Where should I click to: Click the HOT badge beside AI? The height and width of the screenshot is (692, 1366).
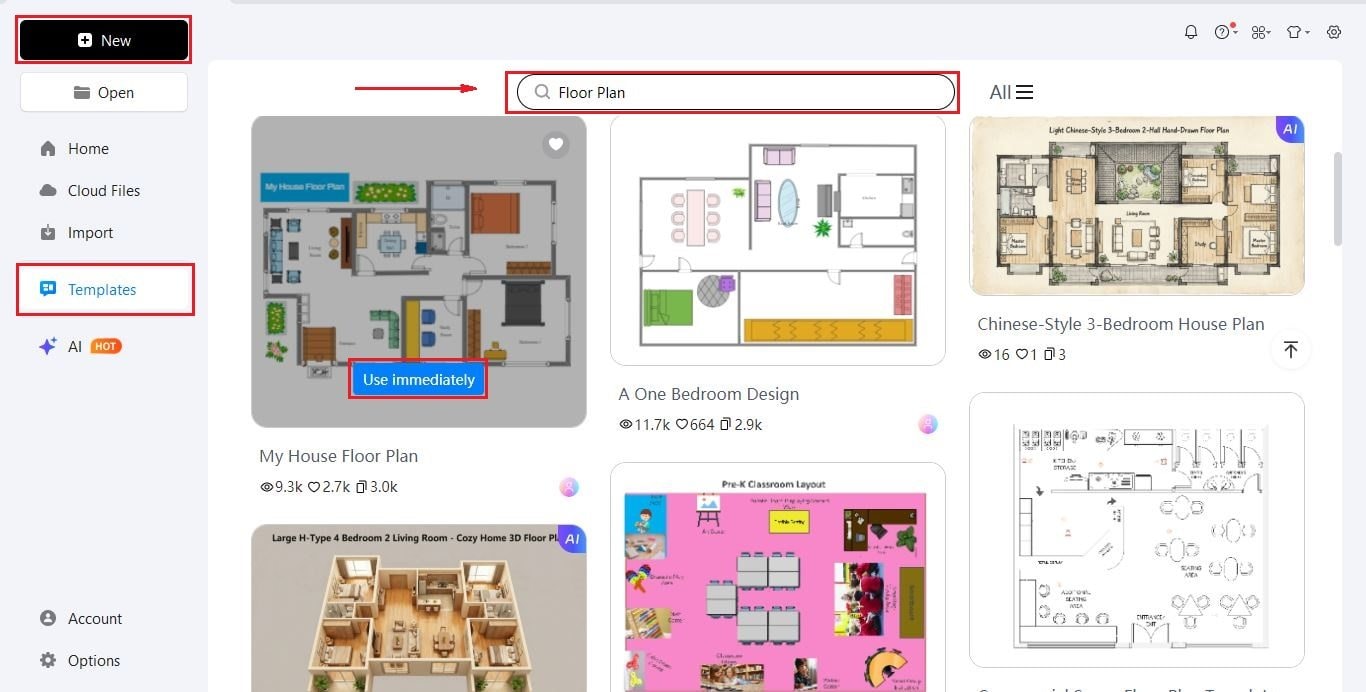click(x=106, y=346)
